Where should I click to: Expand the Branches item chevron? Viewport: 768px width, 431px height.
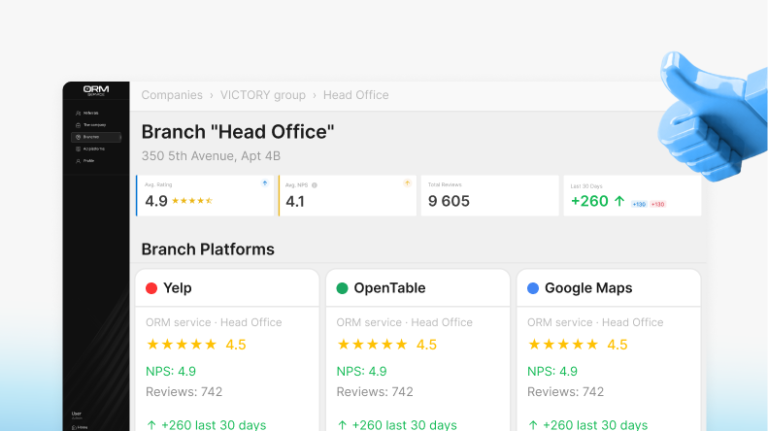[x=120, y=137]
